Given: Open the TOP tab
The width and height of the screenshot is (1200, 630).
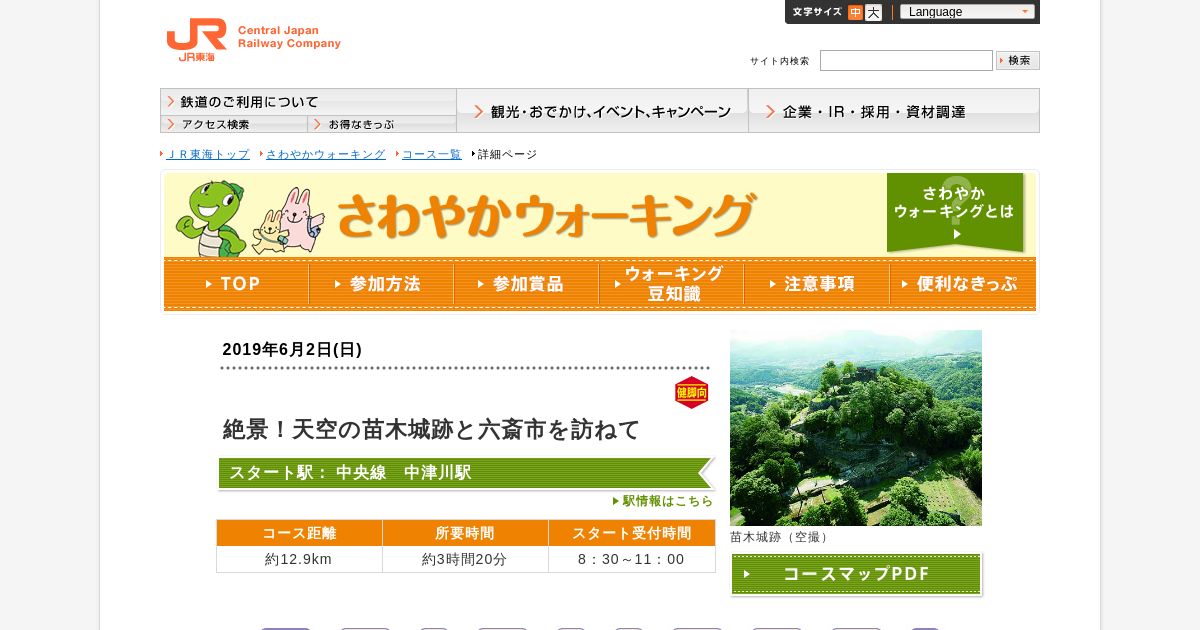Looking at the screenshot, I should point(236,284).
